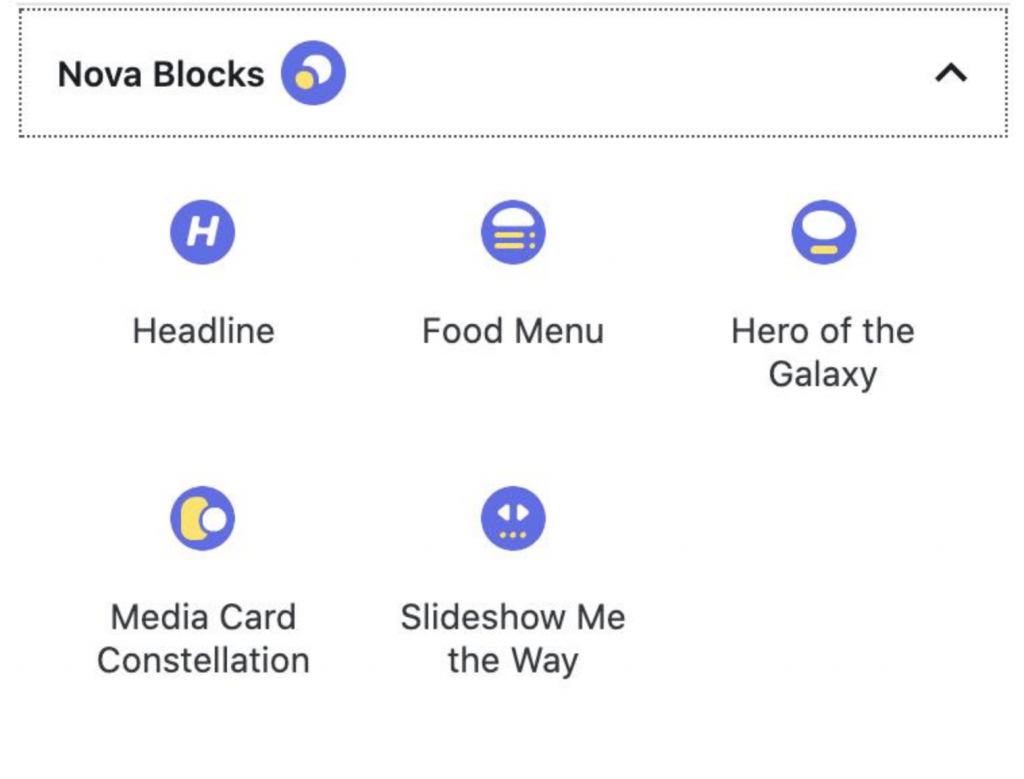Screen dimensions: 1024x779
Task: Select the Slideshow Me the Way icon
Action: coord(514,517)
